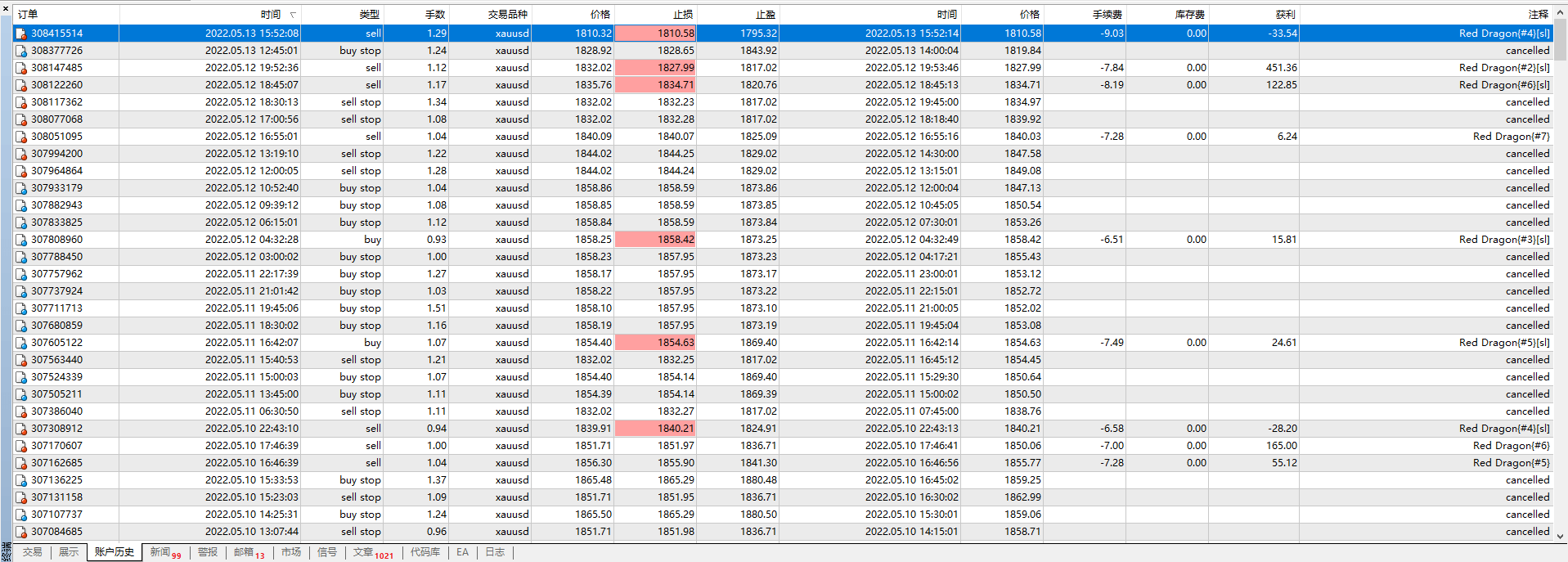Close the terminal panel with the X

coord(6,8)
